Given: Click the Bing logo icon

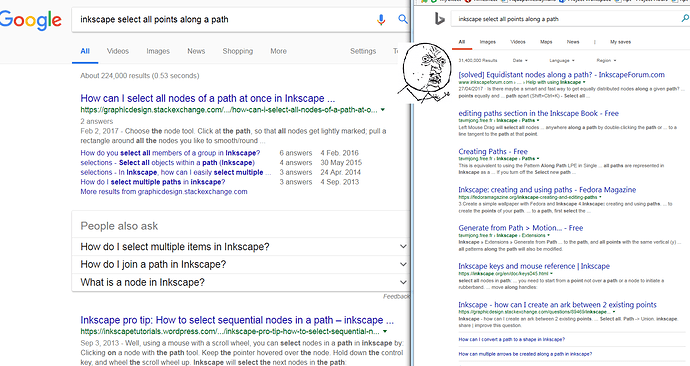Looking at the screenshot, I should (x=440, y=18).
